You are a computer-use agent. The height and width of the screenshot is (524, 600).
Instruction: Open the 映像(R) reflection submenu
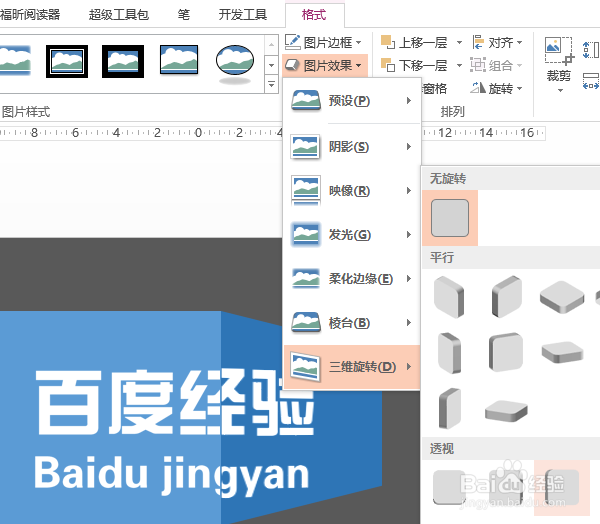click(352, 191)
